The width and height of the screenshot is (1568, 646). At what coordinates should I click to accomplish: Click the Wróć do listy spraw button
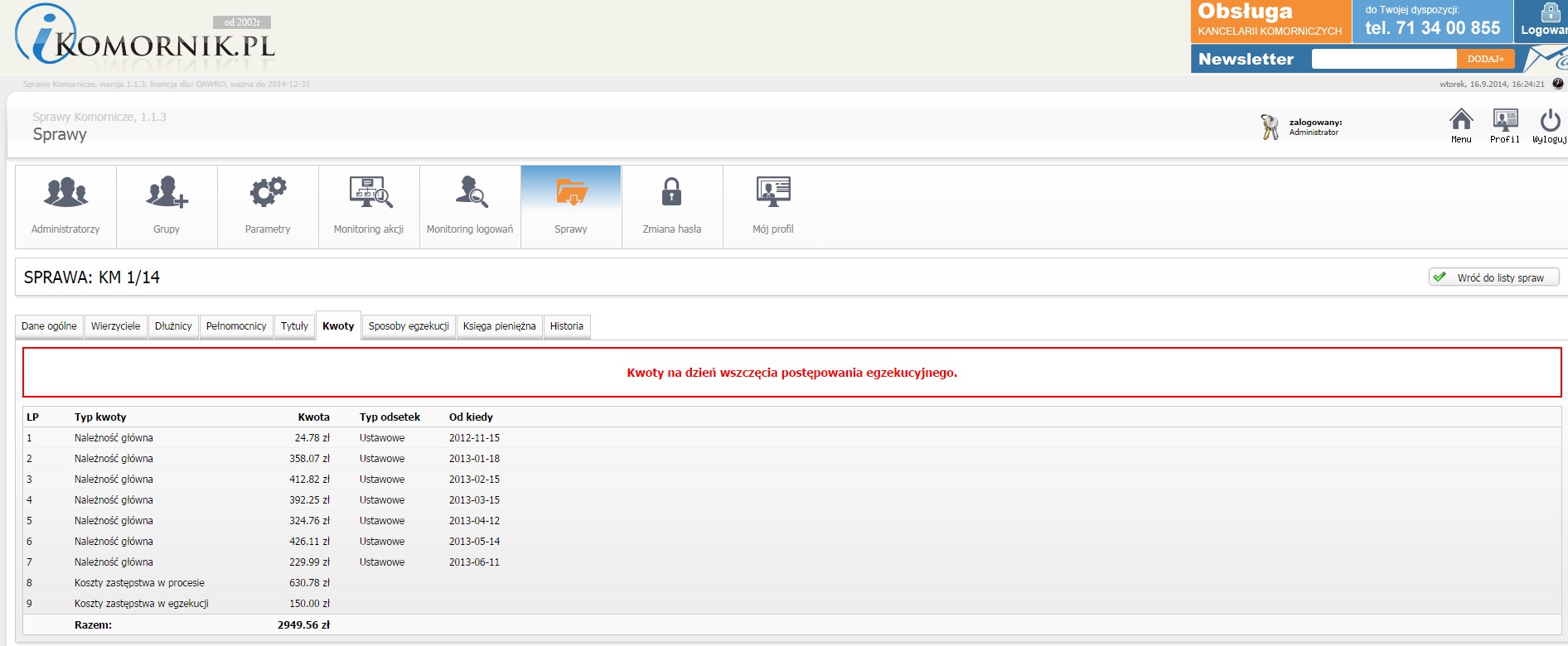click(x=1493, y=277)
